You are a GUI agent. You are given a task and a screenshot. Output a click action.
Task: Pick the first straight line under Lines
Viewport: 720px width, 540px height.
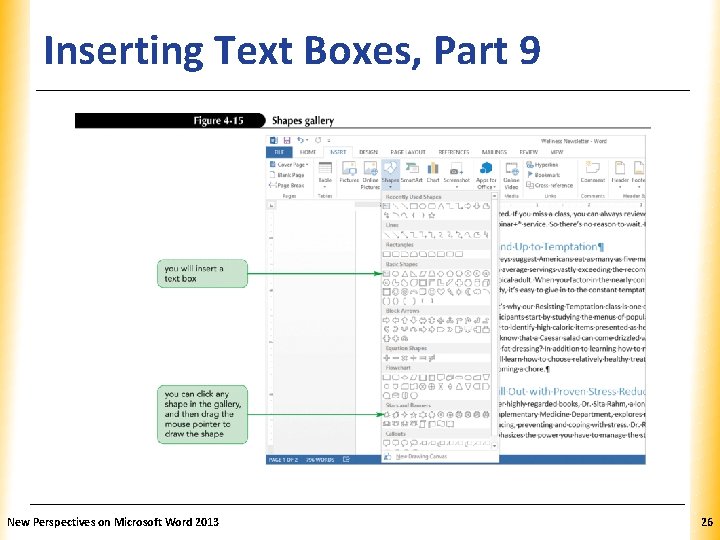click(387, 235)
